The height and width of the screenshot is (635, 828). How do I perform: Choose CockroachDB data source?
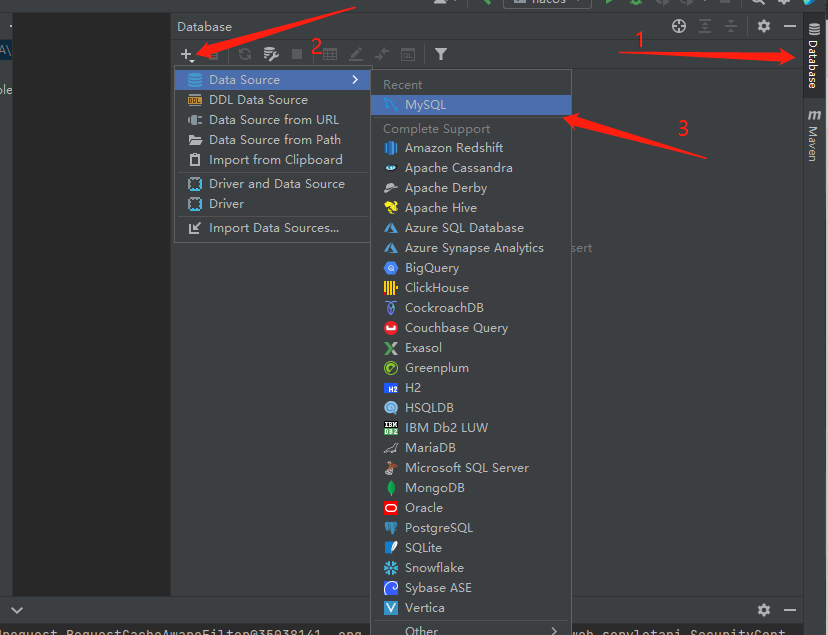[471, 308]
